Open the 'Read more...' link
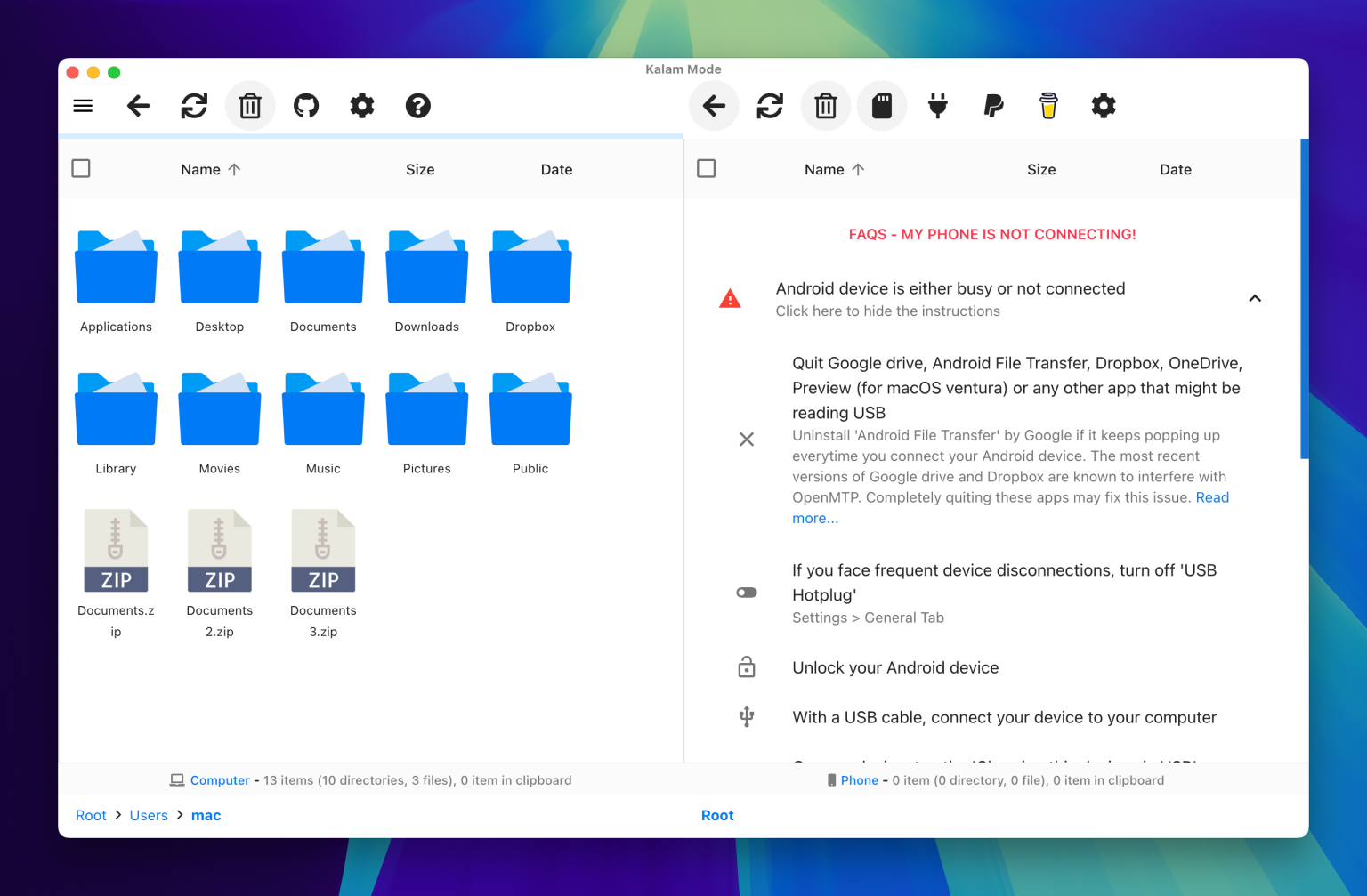This screenshot has height=896, width=1367. point(1212,497)
